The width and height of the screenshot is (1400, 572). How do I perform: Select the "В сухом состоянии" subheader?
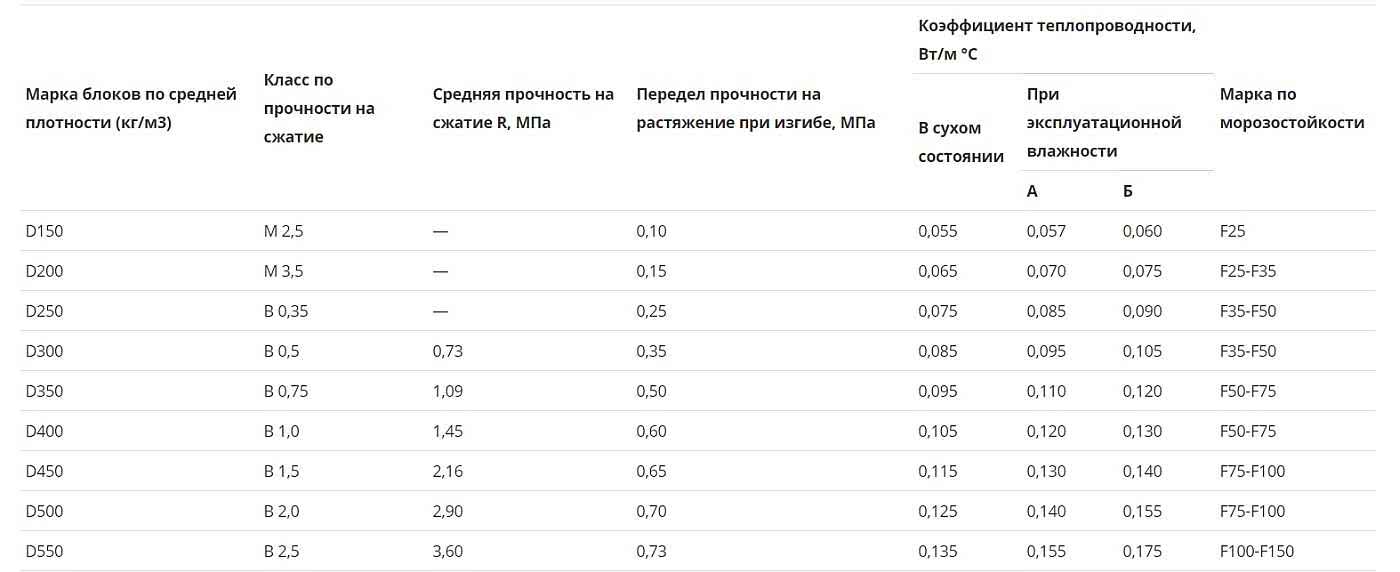click(x=961, y=142)
